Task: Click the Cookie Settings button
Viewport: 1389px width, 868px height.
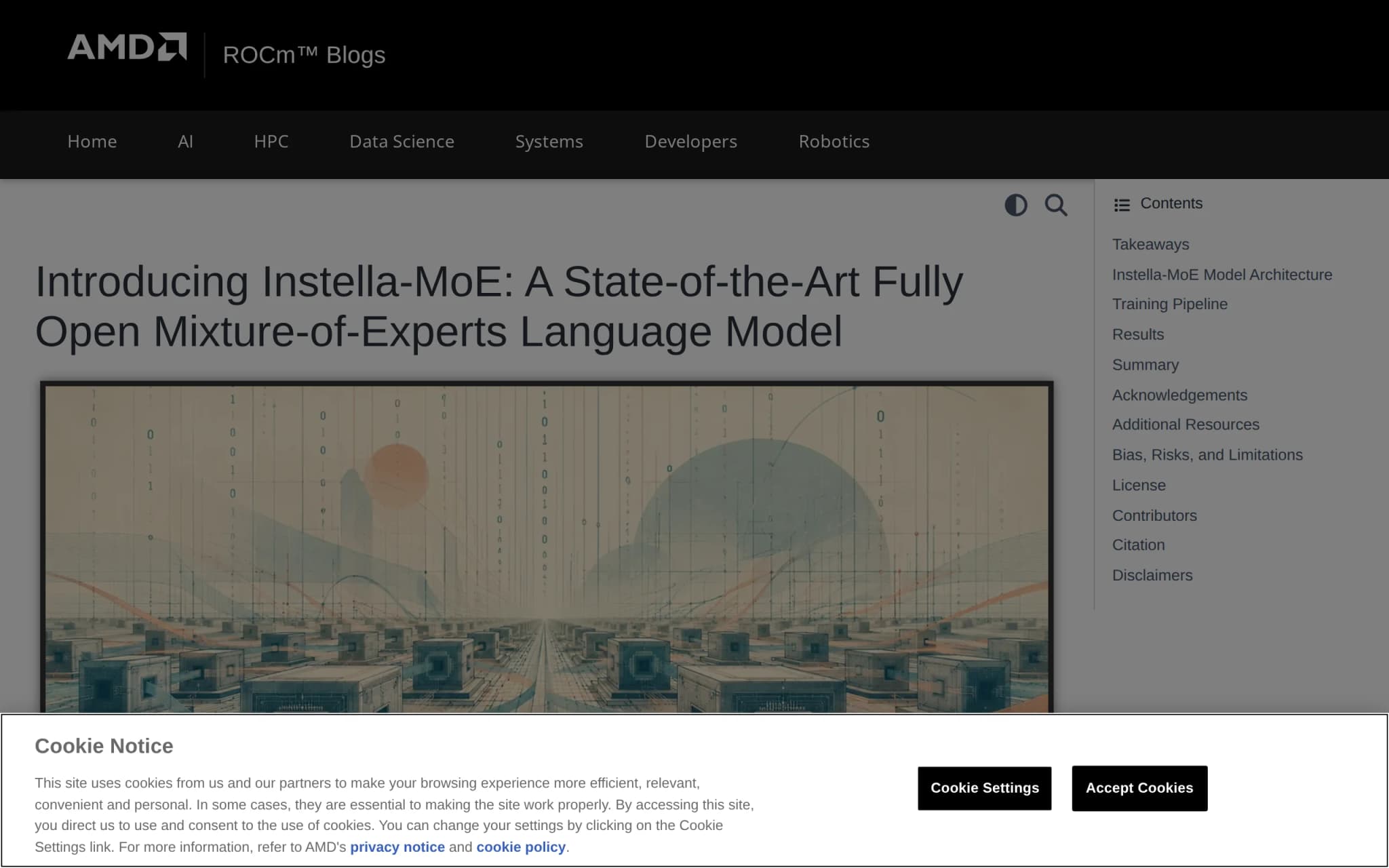Action: click(x=984, y=788)
